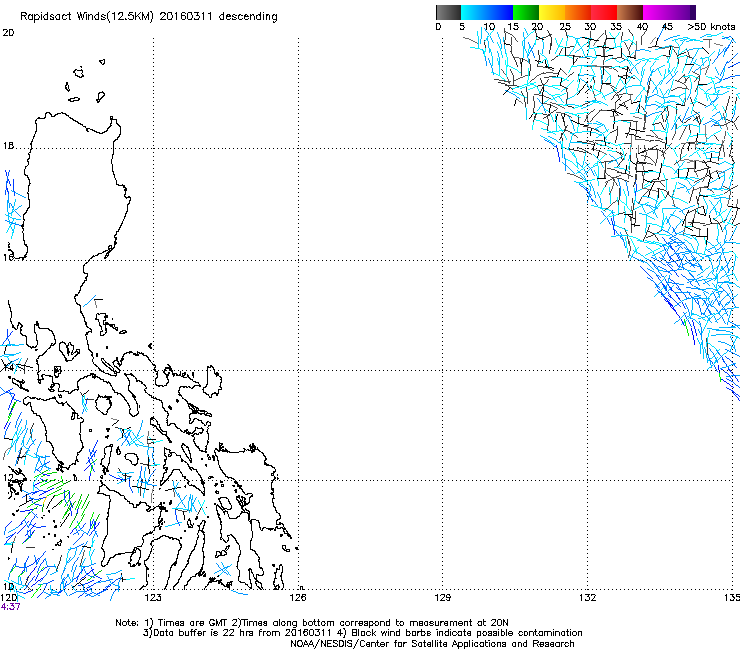Click the red 30-35 knots legend swatch
The height and width of the screenshot is (650, 740).
pos(604,12)
